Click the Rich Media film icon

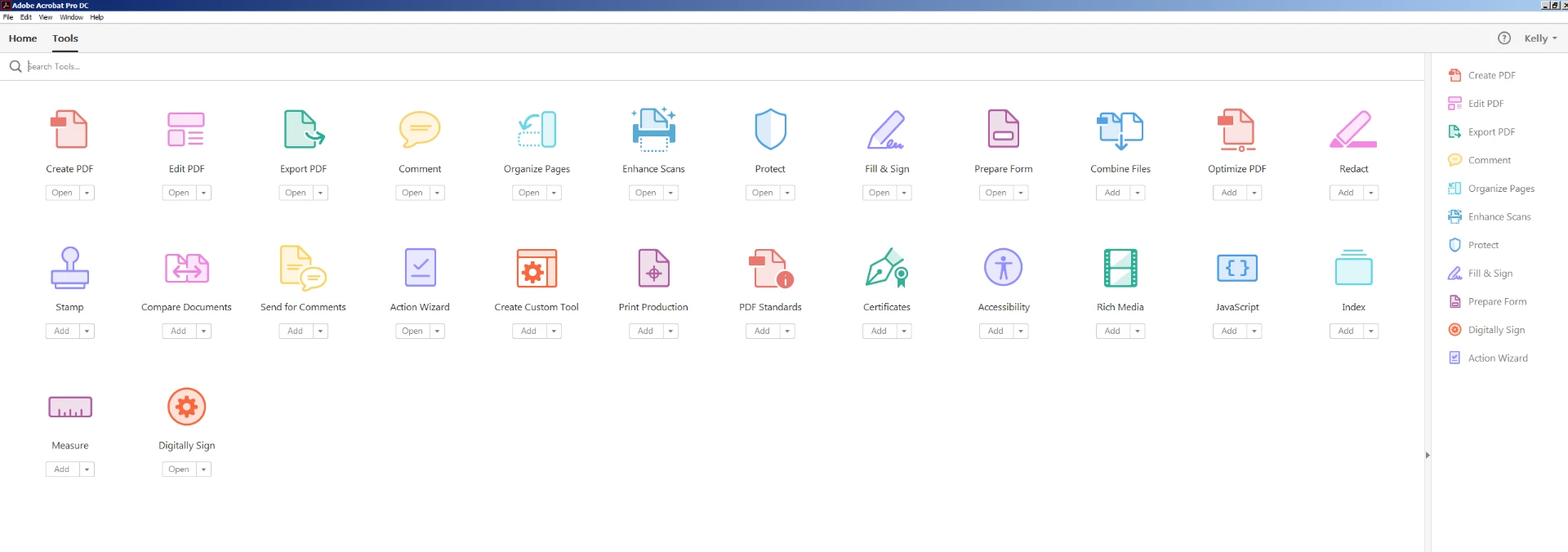coord(1120,268)
